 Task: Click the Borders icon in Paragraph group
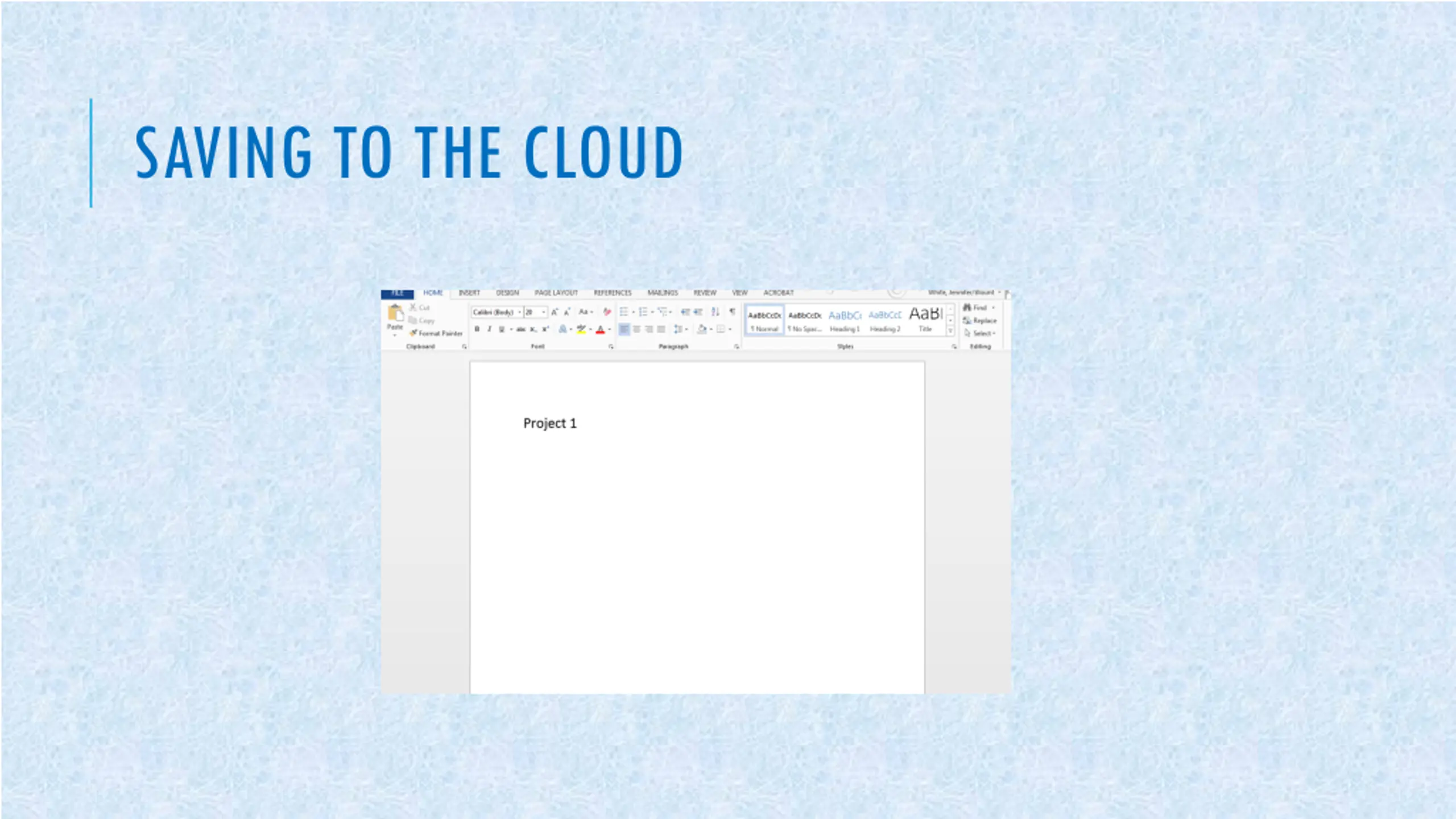(x=721, y=329)
